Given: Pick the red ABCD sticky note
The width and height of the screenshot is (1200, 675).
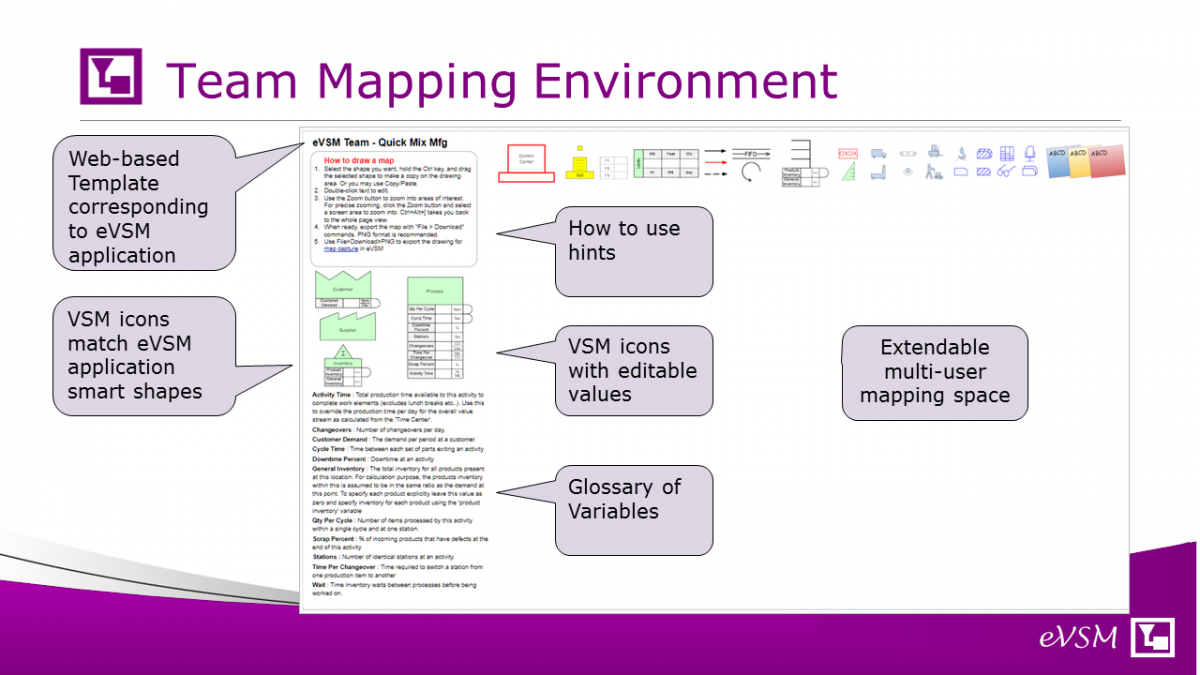Looking at the screenshot, I should [1104, 162].
